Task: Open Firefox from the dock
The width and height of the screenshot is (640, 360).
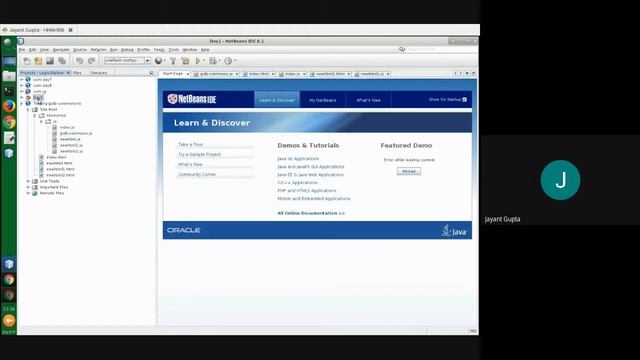Action: pos(9,106)
